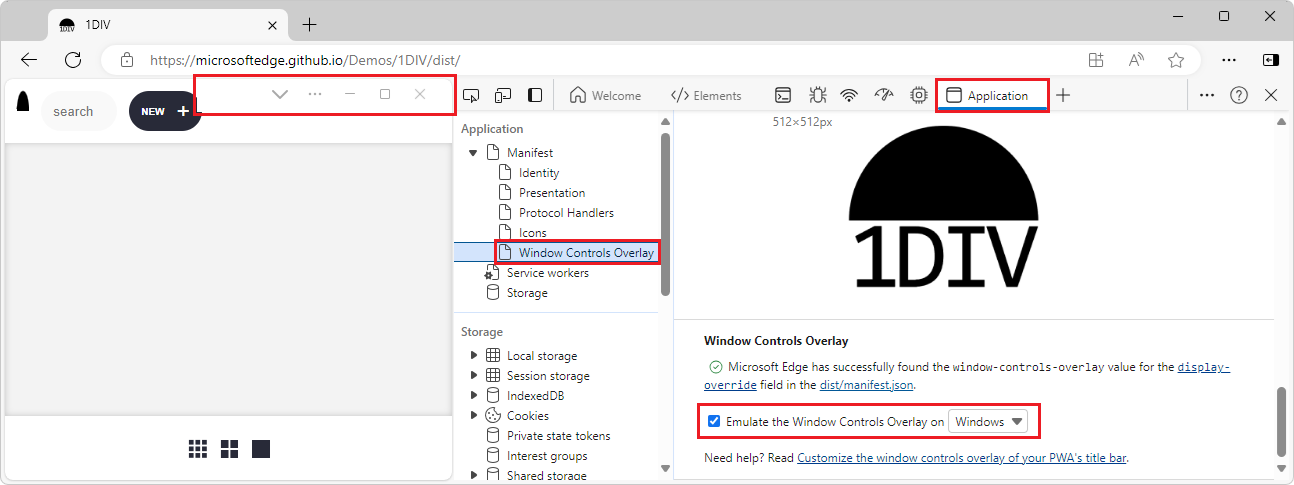
Task: Open the app available install icon in the address bar
Action: 1096,60
